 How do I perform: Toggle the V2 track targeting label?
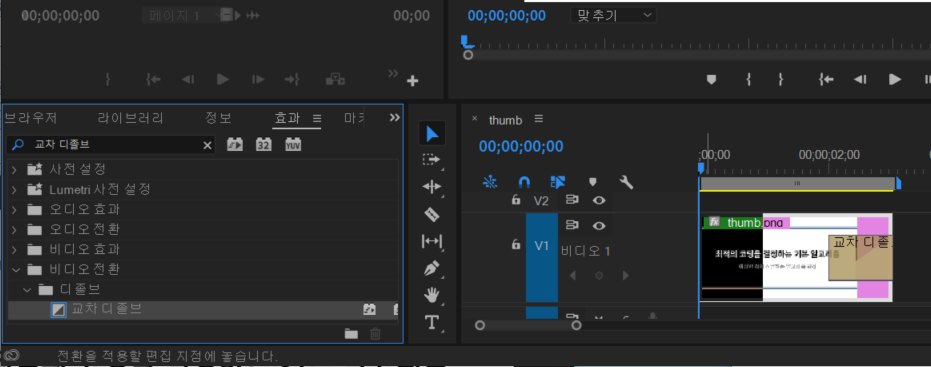click(542, 201)
